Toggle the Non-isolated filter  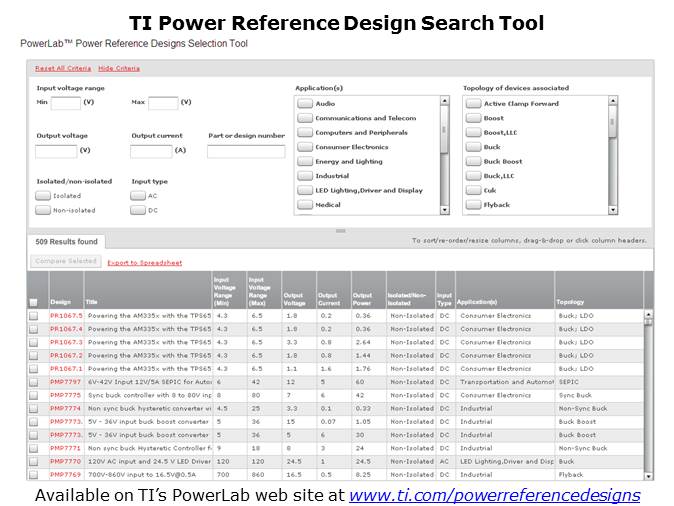43,210
